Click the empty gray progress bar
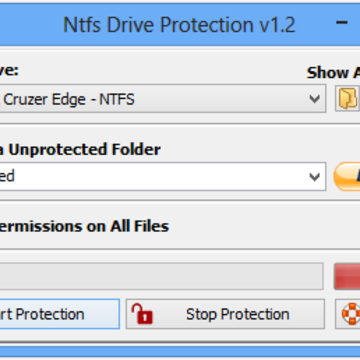360x360 pixels. click(161, 276)
